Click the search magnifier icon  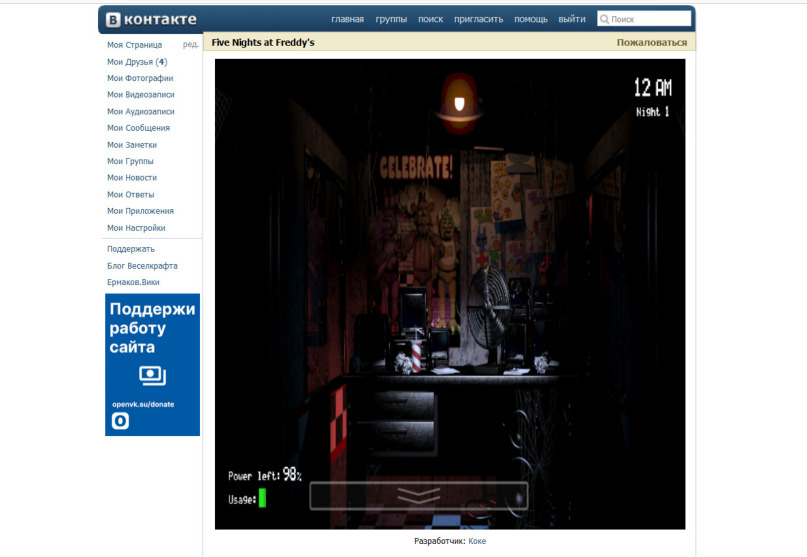pyautogui.click(x=604, y=19)
